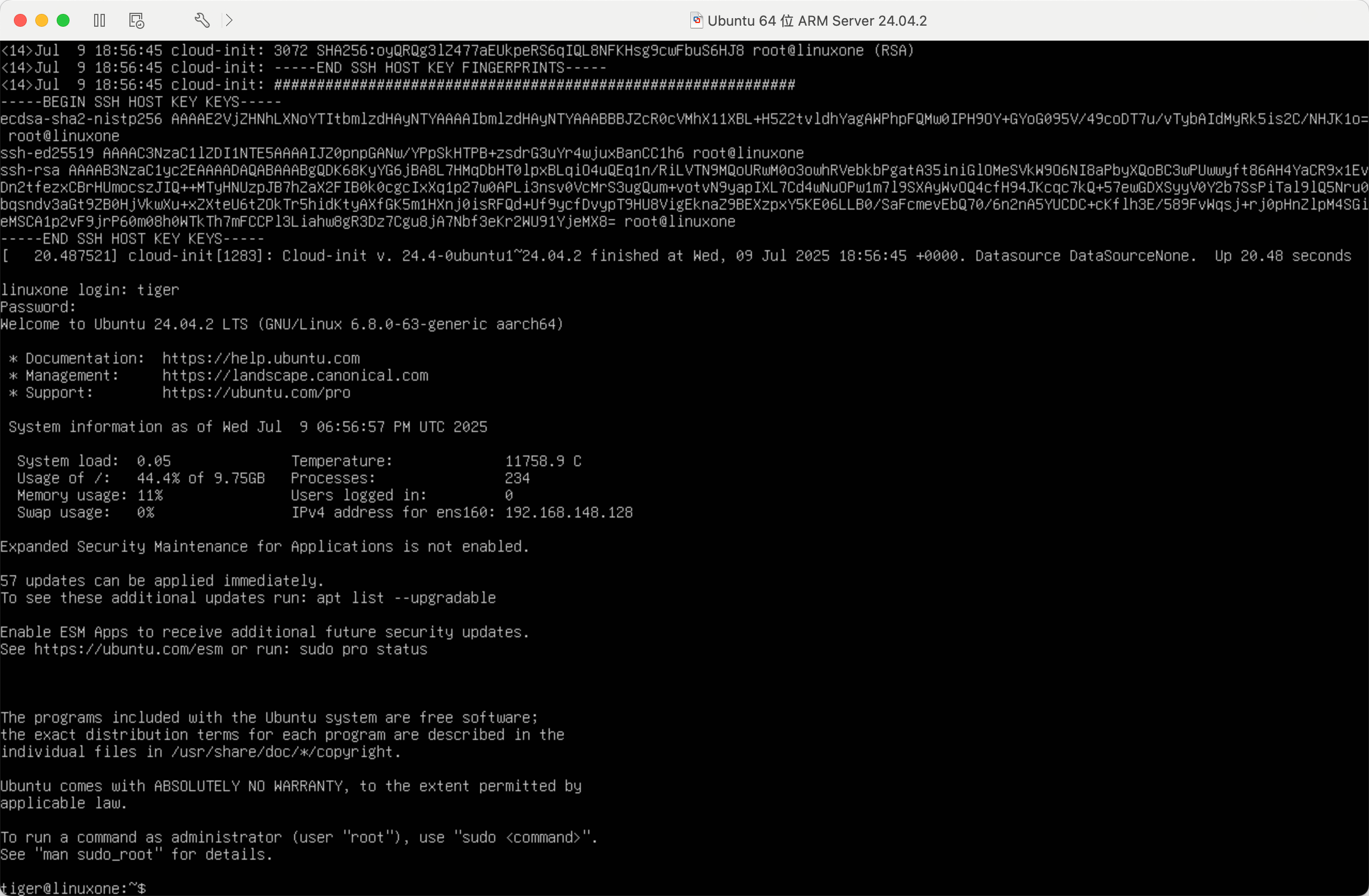Click the IPv4 address 192.168.148.128
Screen dimensions: 1369x896
(569, 512)
